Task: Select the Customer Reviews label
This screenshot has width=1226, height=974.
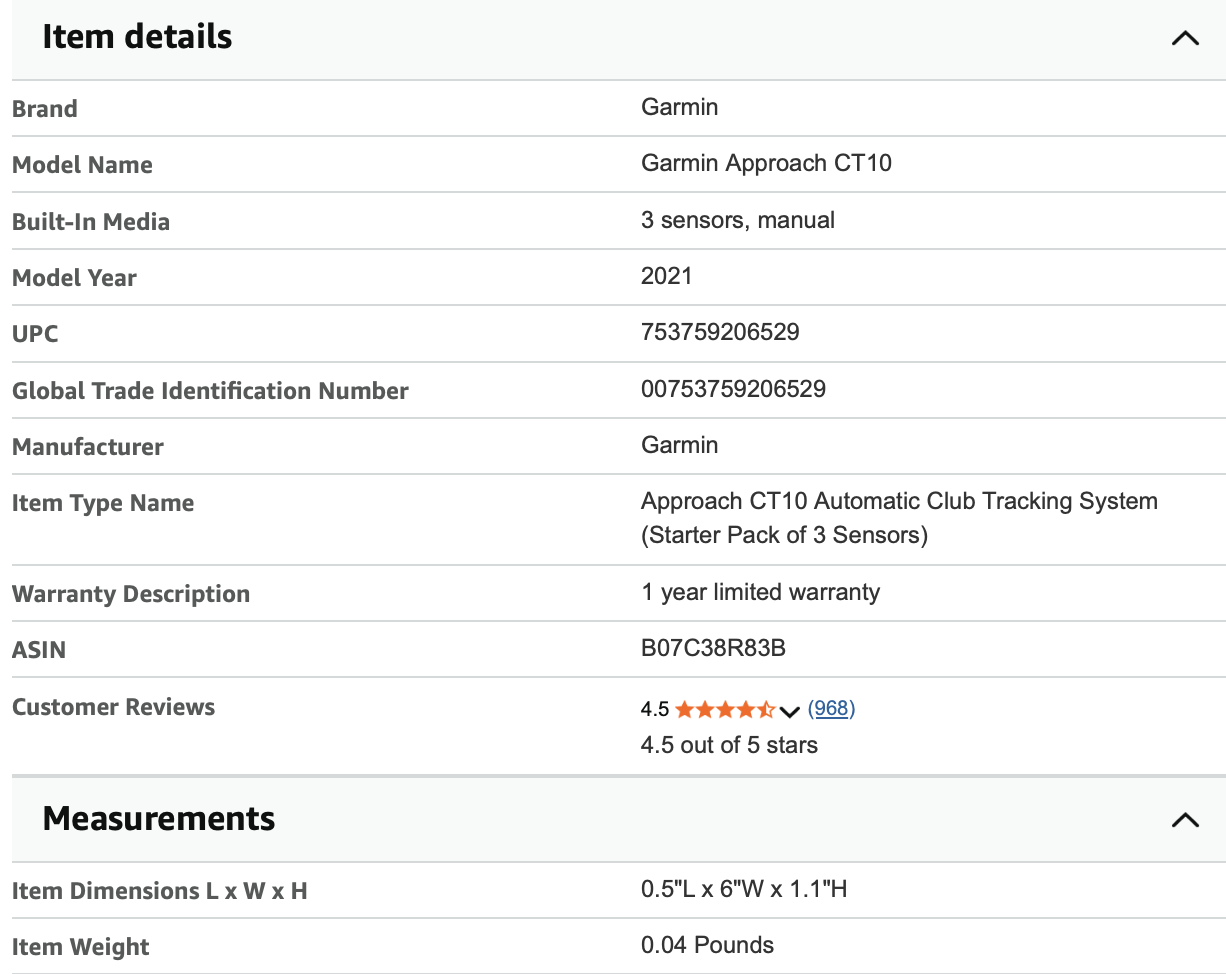Action: pyautogui.click(x=113, y=707)
